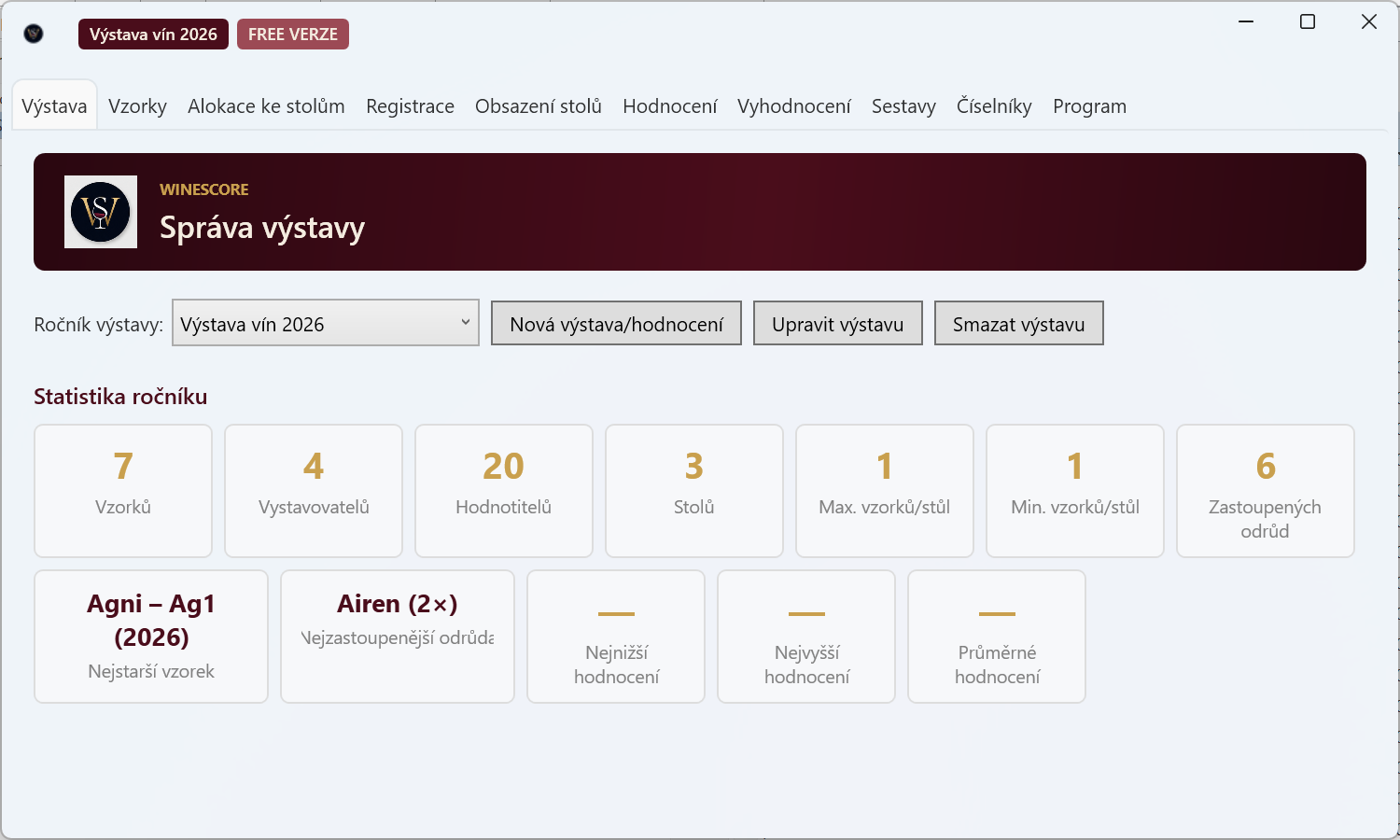Viewport: 1400px width, 840px height.
Task: Switch to the Výstava tab
Action: [x=54, y=106]
